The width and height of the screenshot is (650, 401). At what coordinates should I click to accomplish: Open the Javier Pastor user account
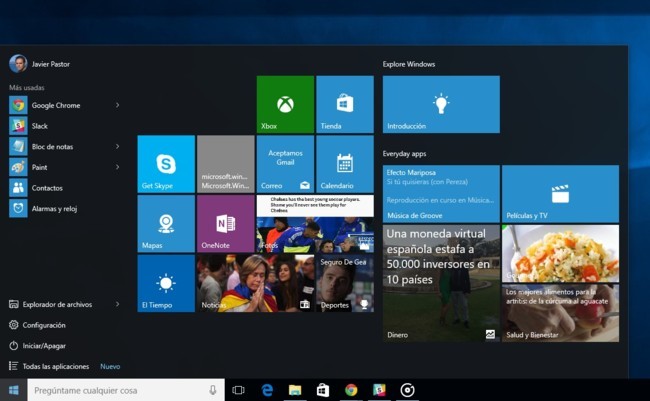[40, 64]
